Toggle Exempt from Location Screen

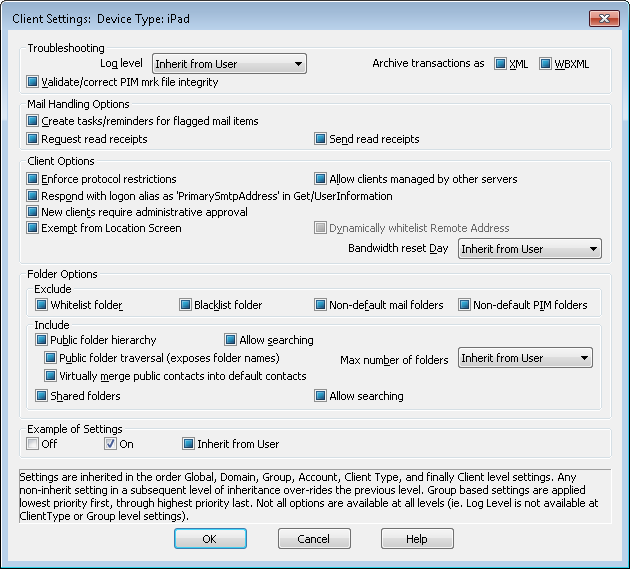point(33,228)
